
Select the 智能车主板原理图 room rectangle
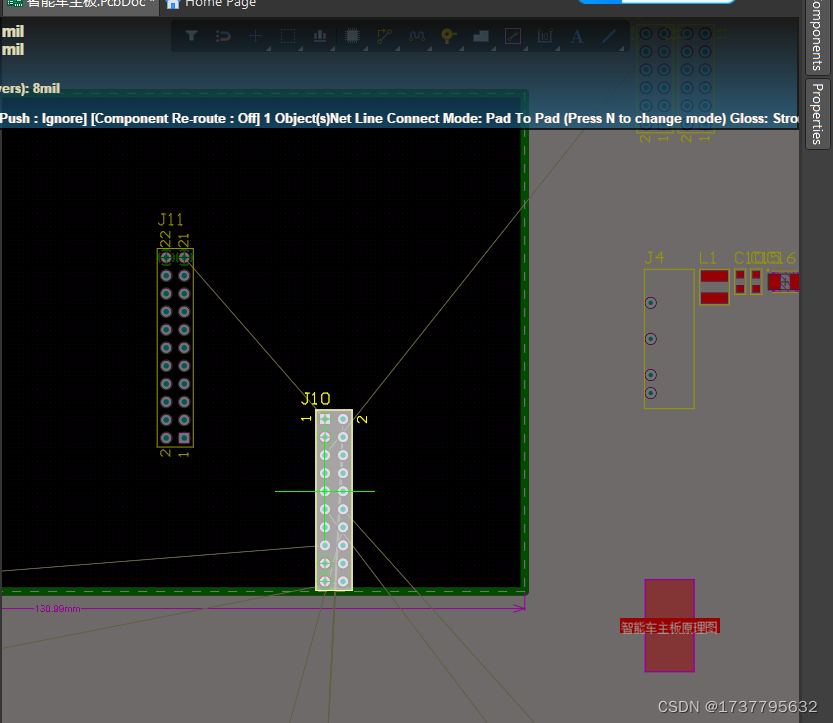point(669,625)
